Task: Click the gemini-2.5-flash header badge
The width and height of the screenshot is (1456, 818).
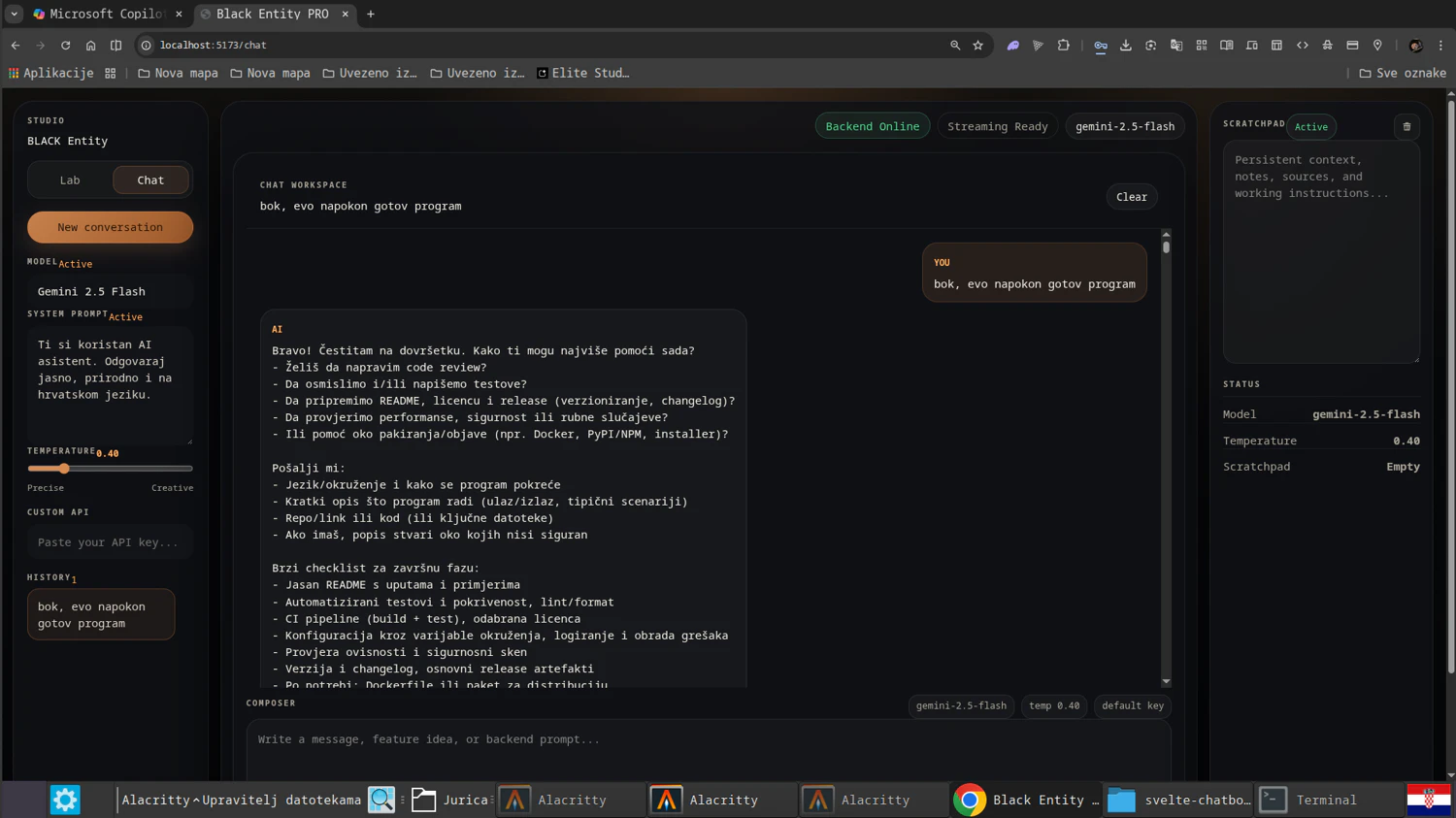Action: click(1125, 126)
